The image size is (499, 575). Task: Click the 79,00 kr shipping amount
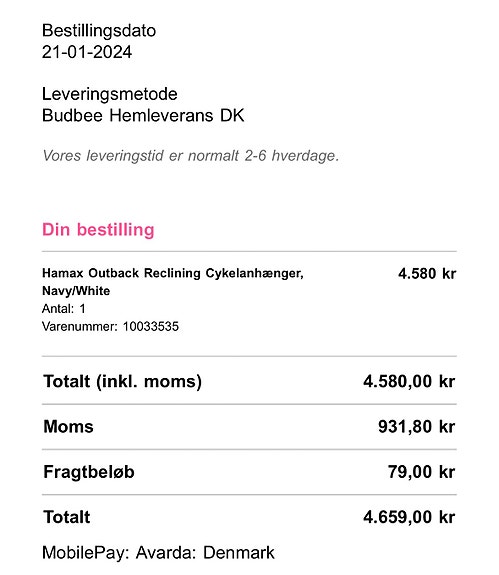pyautogui.click(x=422, y=472)
